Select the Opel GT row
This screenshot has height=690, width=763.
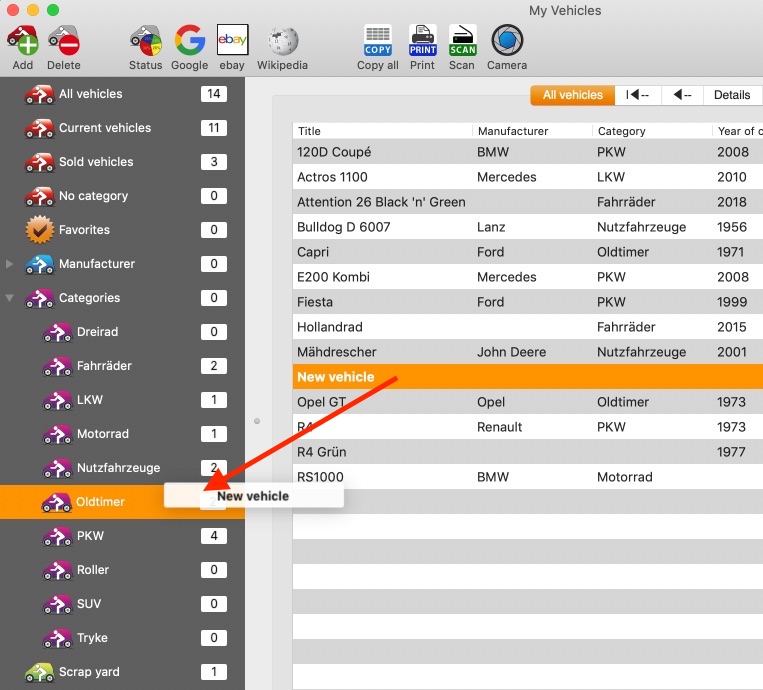[x=528, y=402]
